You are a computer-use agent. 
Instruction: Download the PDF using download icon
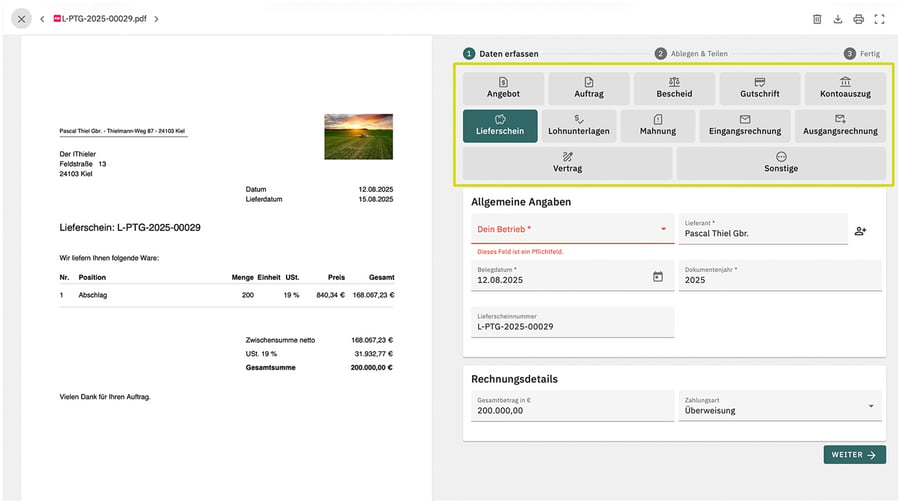coord(837,19)
